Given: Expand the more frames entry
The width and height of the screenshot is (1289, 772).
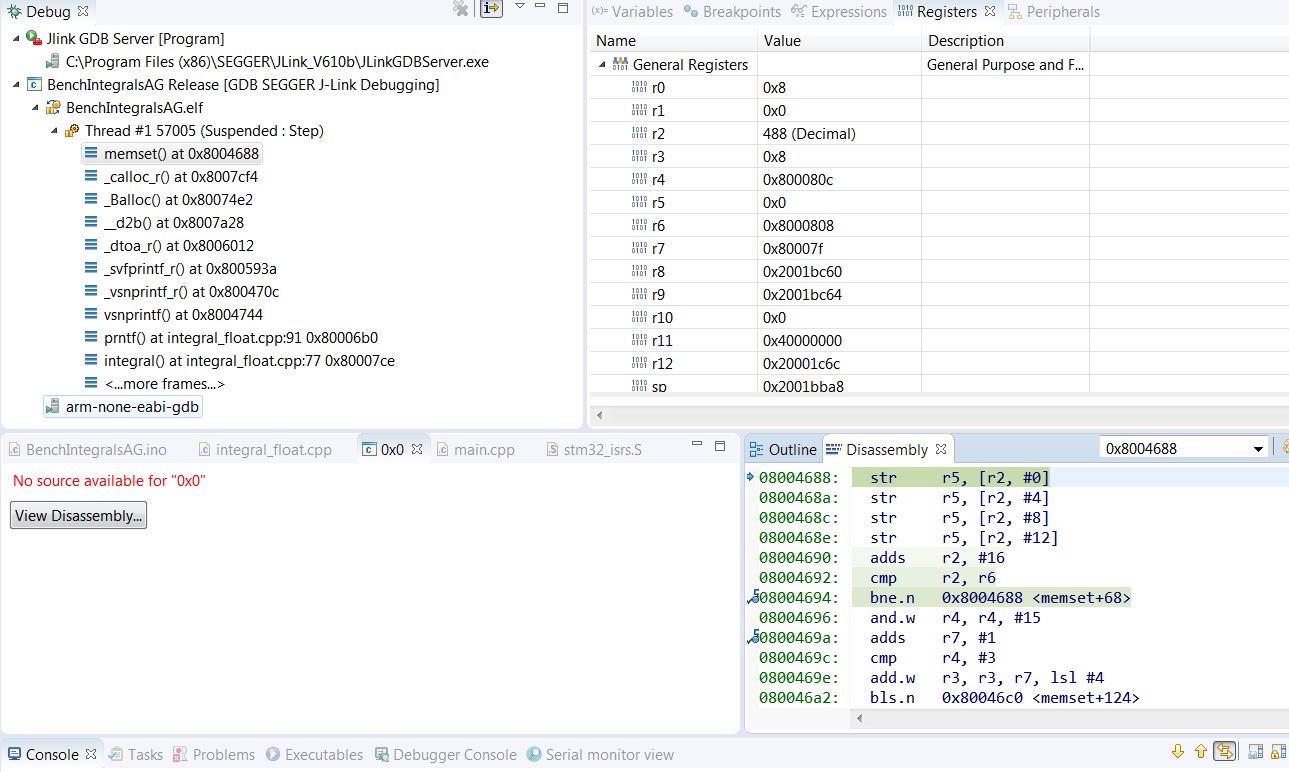Looking at the screenshot, I should click(164, 384).
